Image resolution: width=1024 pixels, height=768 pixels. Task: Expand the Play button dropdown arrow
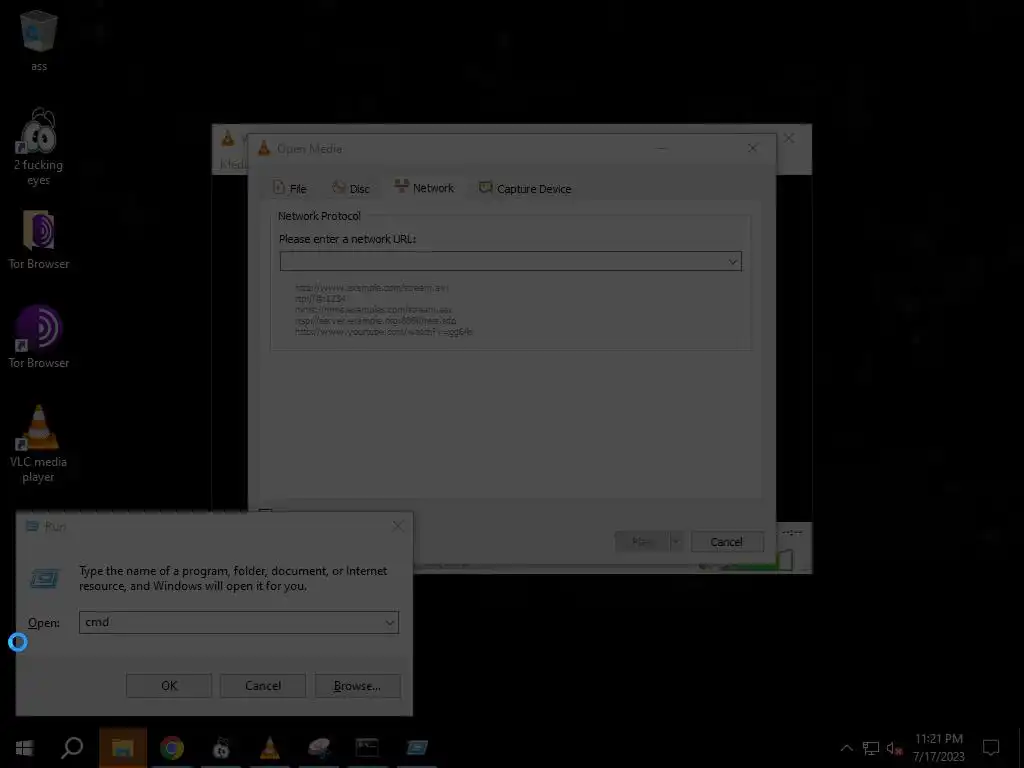coord(676,541)
